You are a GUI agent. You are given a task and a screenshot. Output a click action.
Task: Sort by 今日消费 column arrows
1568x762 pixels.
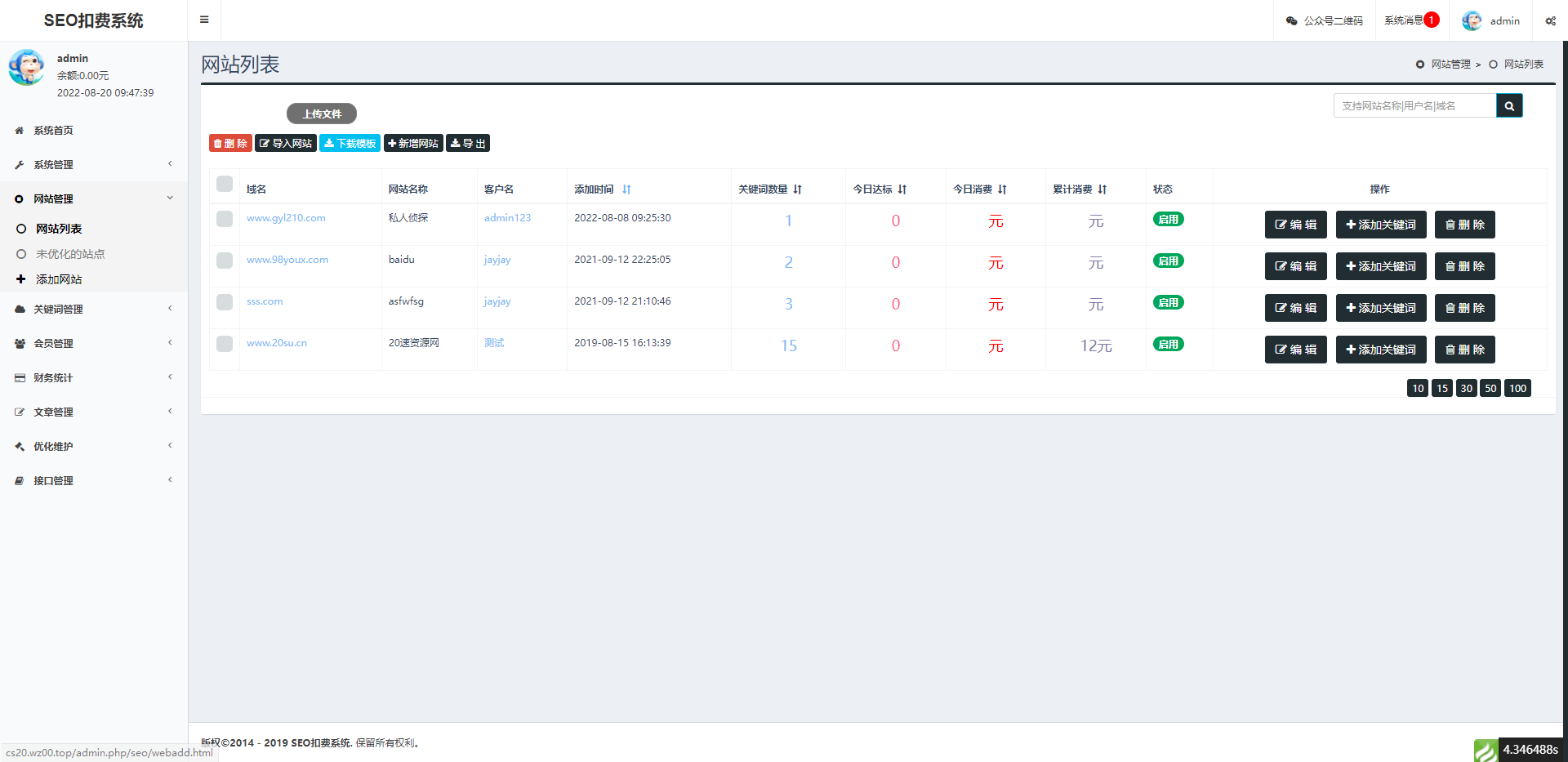pyautogui.click(x=1002, y=189)
